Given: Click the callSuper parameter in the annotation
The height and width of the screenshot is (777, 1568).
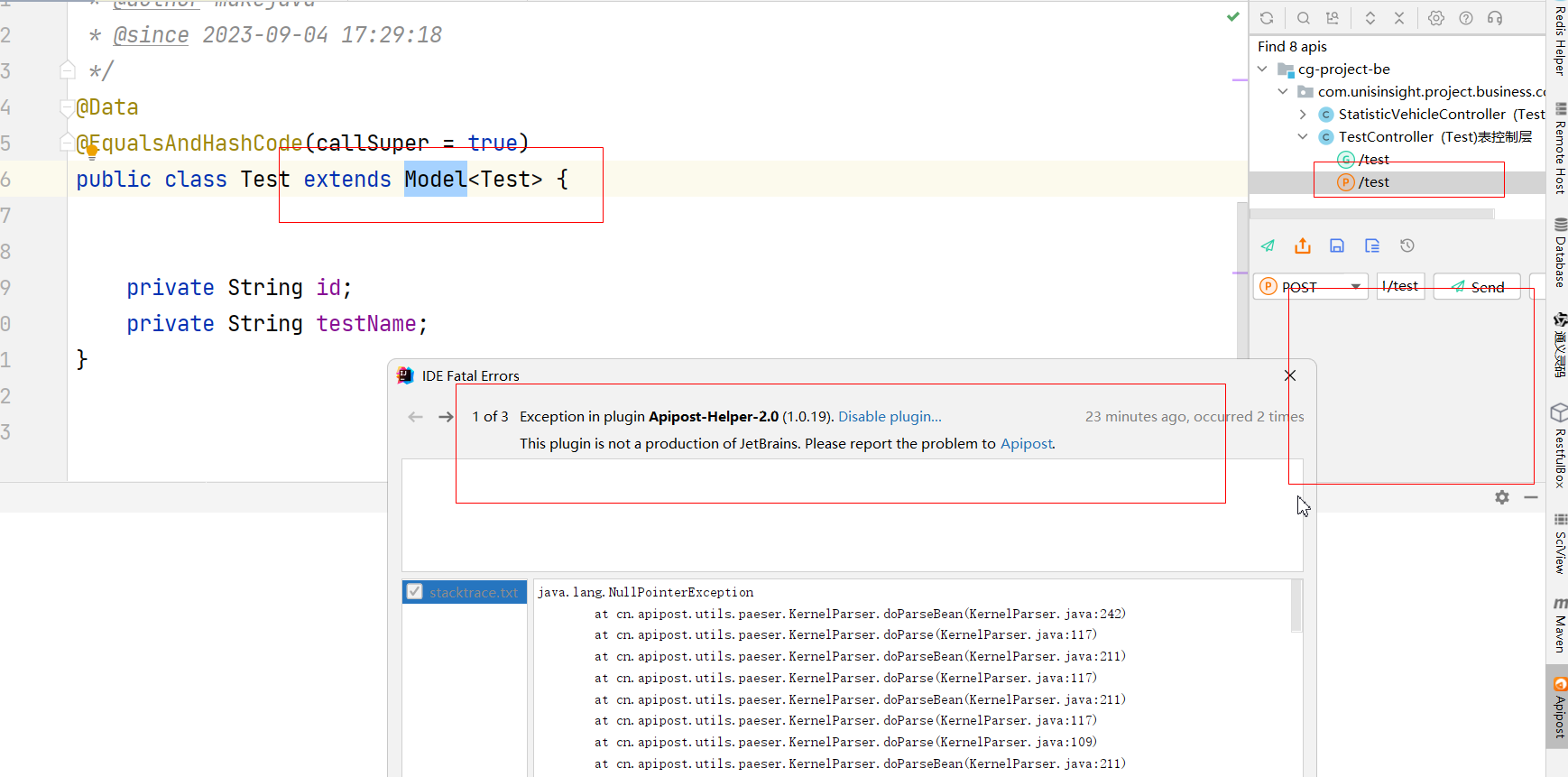Looking at the screenshot, I should click(372, 143).
